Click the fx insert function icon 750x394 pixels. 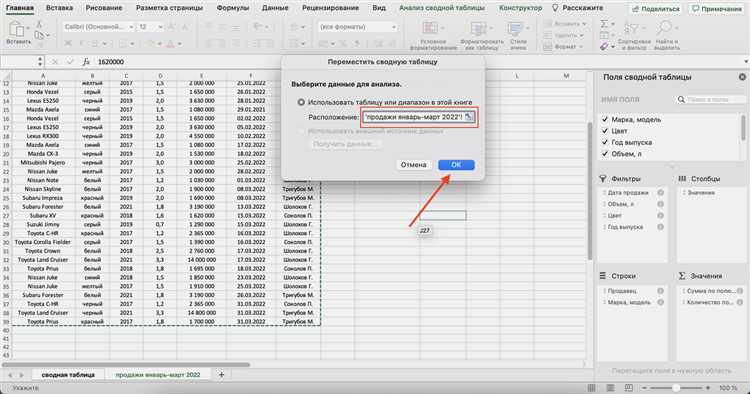tap(86, 62)
